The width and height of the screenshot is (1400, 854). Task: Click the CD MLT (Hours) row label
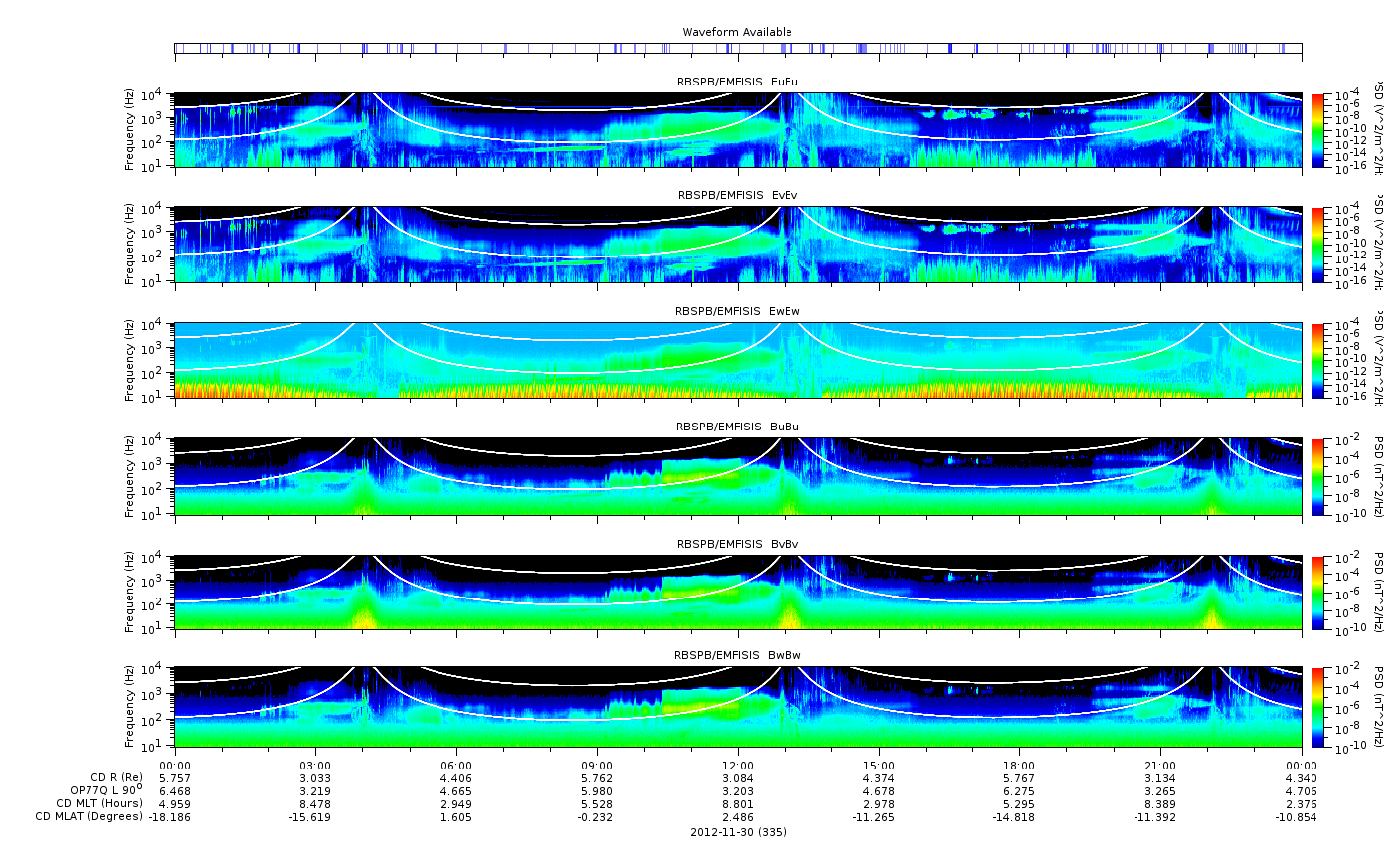(99, 803)
